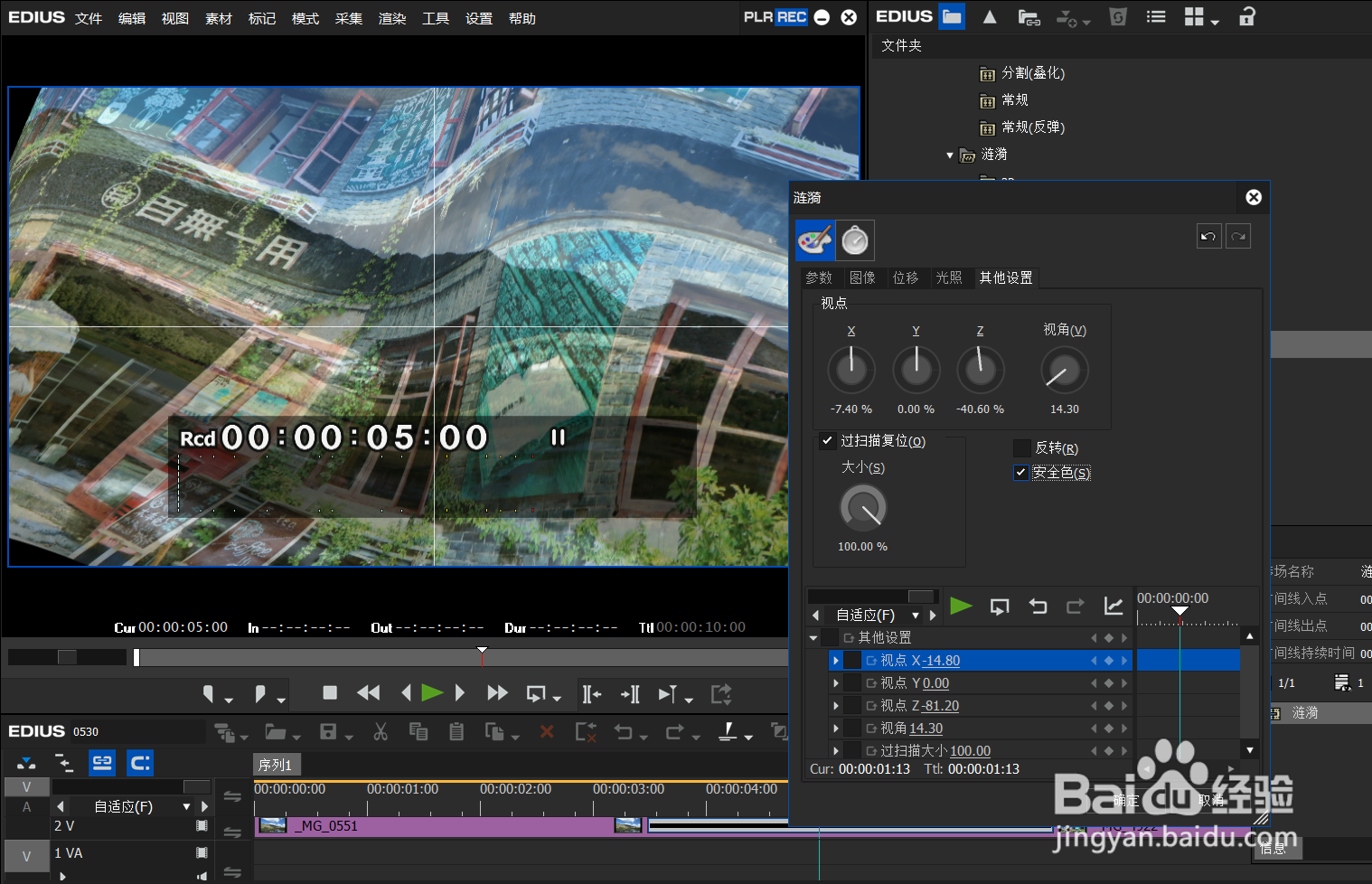Image resolution: width=1372 pixels, height=884 pixels.
Task: Open the 渲染 menu
Action: (x=392, y=18)
